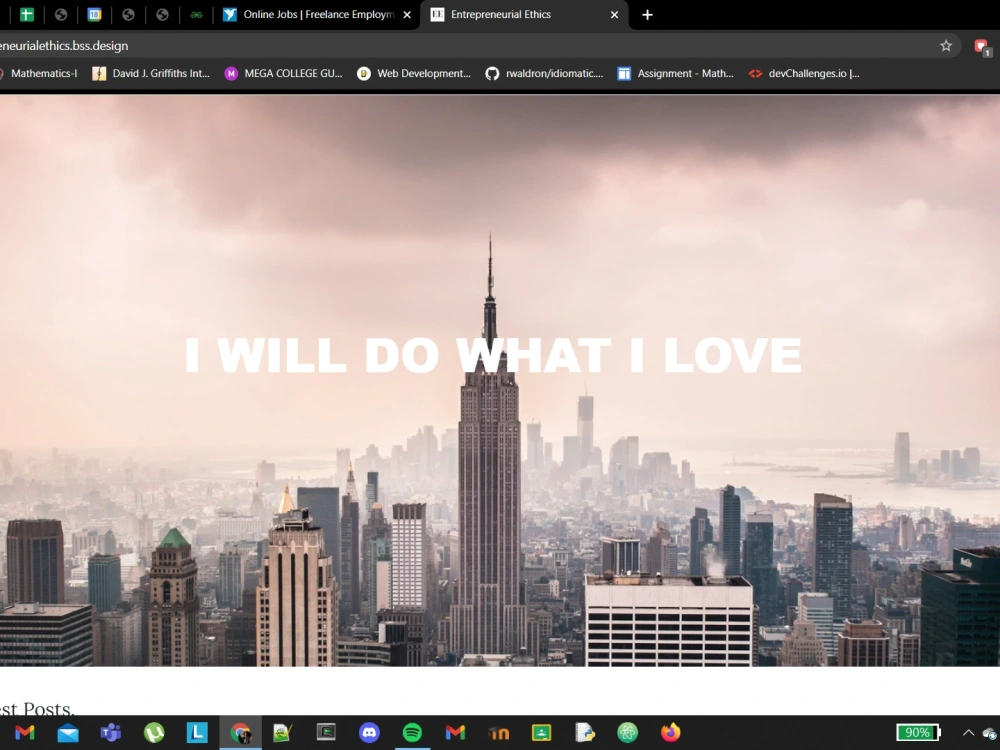
Task: Open the Atom editor from taskbar
Action: (x=628, y=733)
